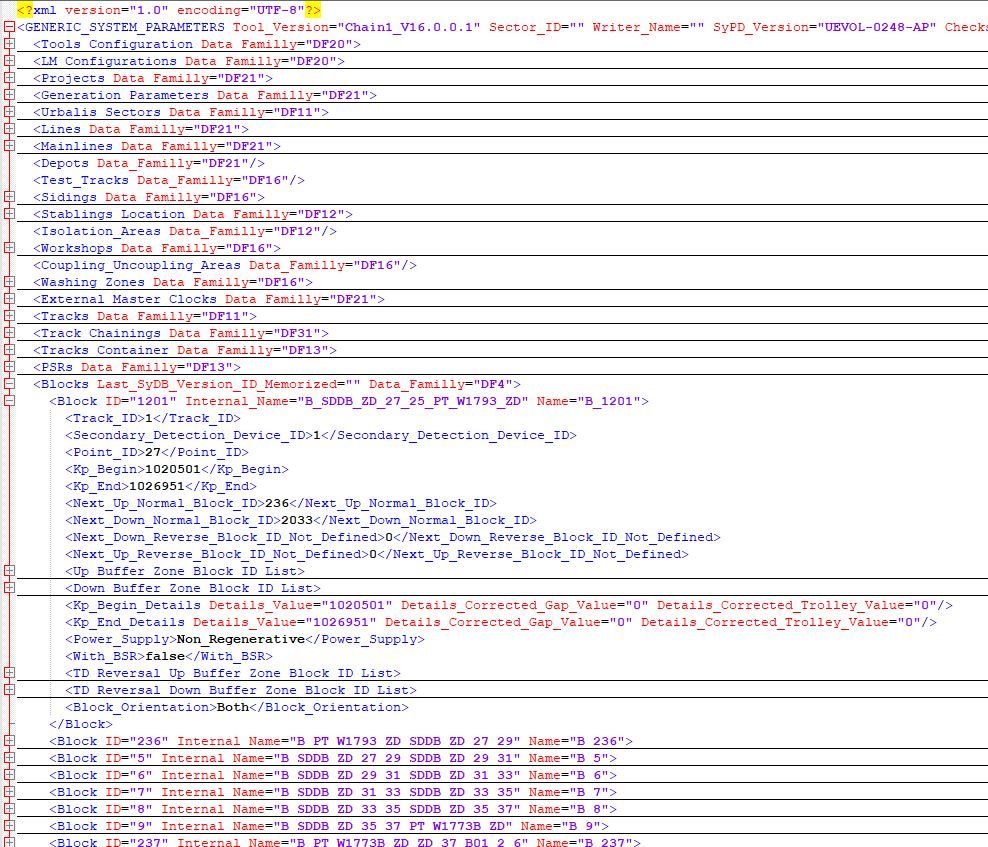This screenshot has height=847, width=988.
Task: Click Kp_Begin value 1020501 element
Action: click(176, 470)
